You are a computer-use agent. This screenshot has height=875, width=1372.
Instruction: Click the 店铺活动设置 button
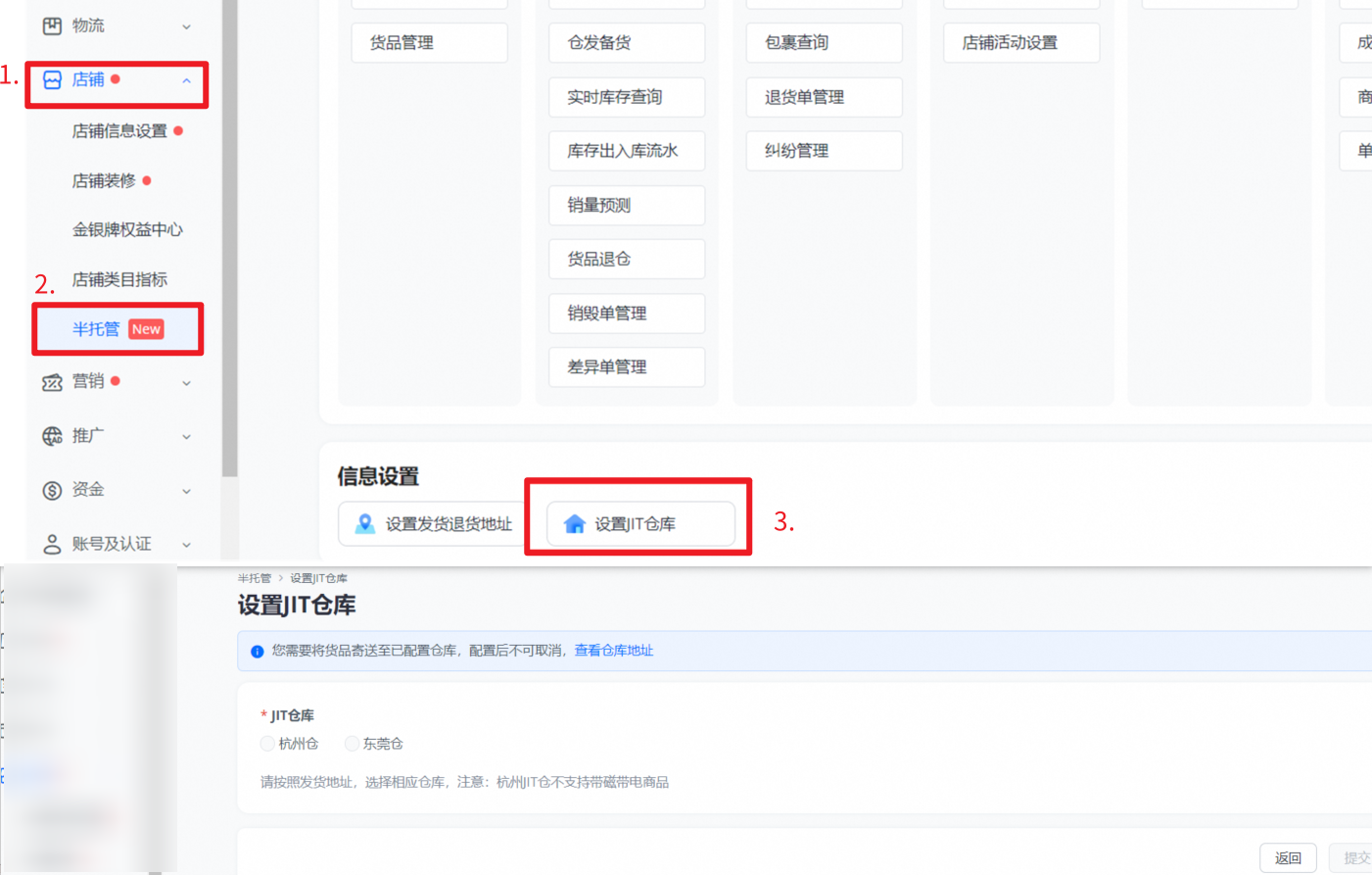(x=1021, y=43)
